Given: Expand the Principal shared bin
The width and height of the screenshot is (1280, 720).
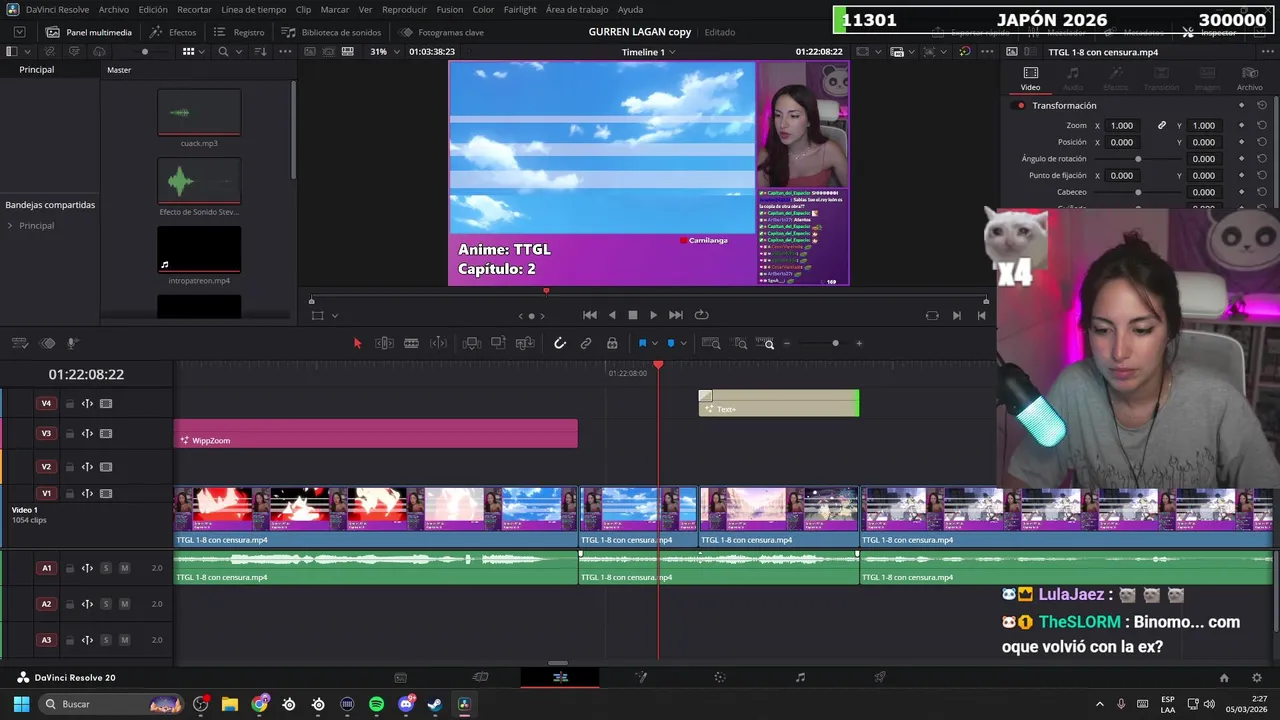Looking at the screenshot, I should (x=10, y=226).
